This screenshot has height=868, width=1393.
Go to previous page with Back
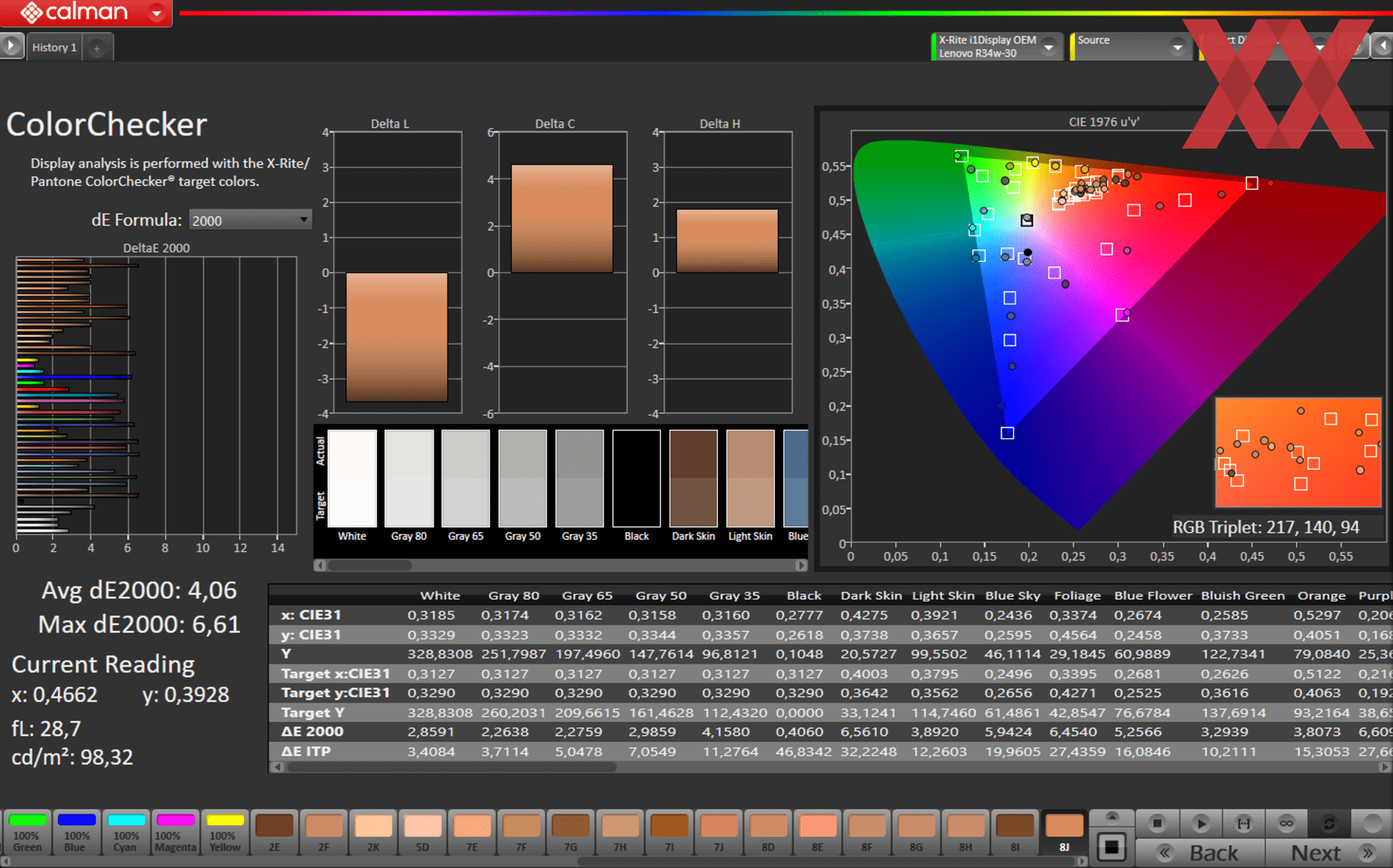(x=1201, y=853)
